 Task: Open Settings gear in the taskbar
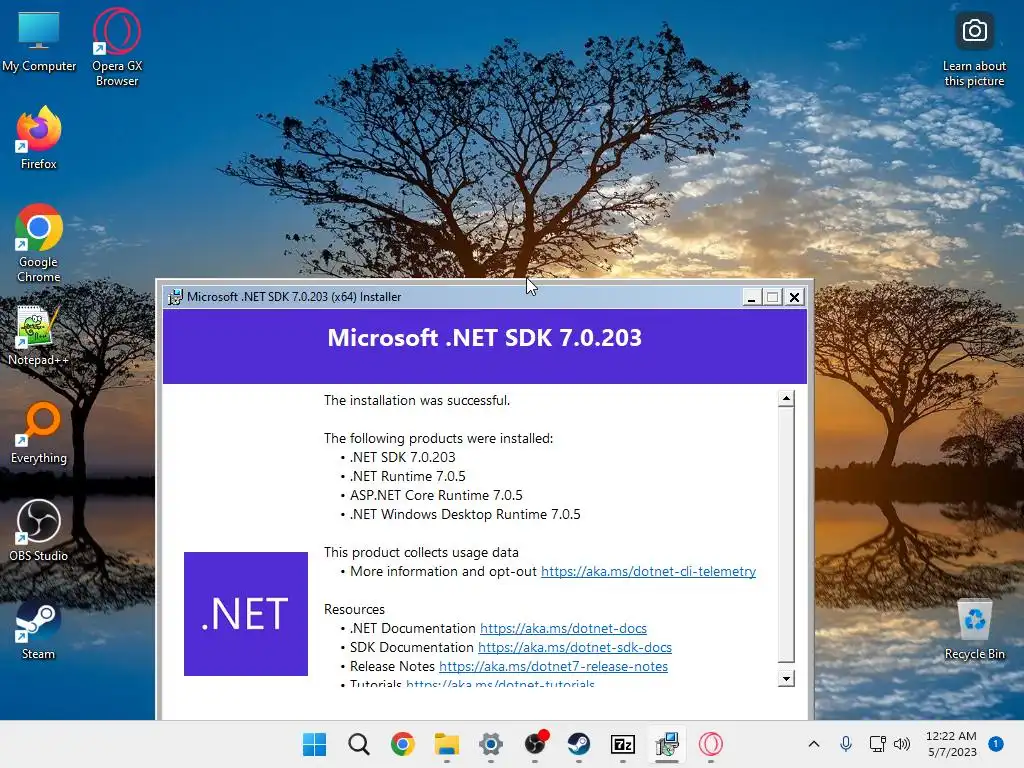[x=490, y=744]
